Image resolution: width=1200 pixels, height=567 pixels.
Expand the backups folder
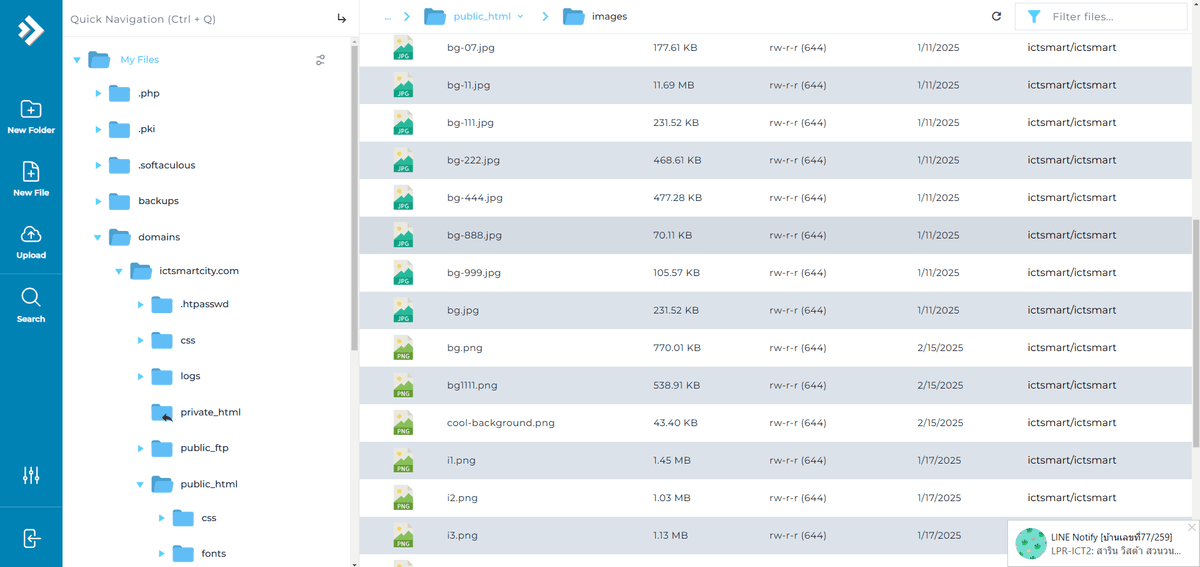[x=98, y=201]
